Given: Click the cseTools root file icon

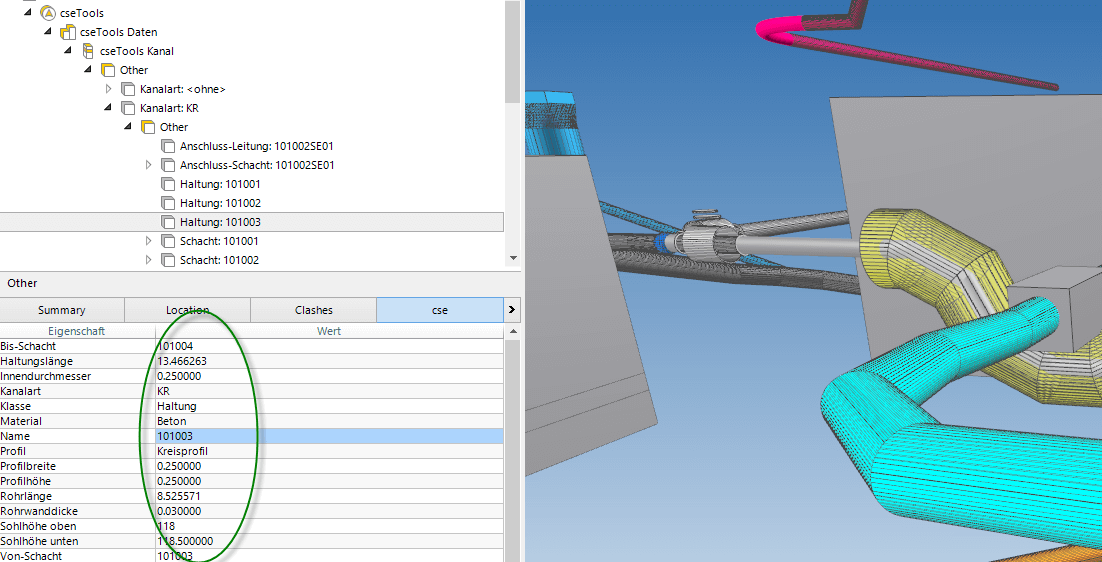Looking at the screenshot, I should point(48,13).
